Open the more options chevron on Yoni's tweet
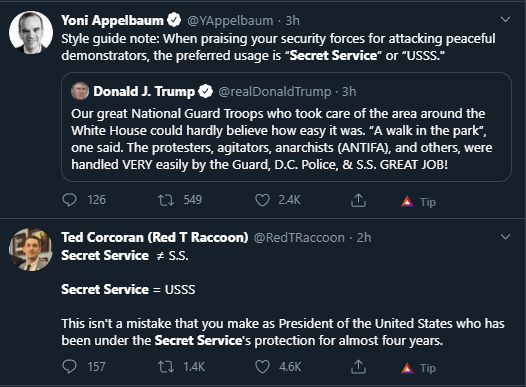 coord(505,19)
